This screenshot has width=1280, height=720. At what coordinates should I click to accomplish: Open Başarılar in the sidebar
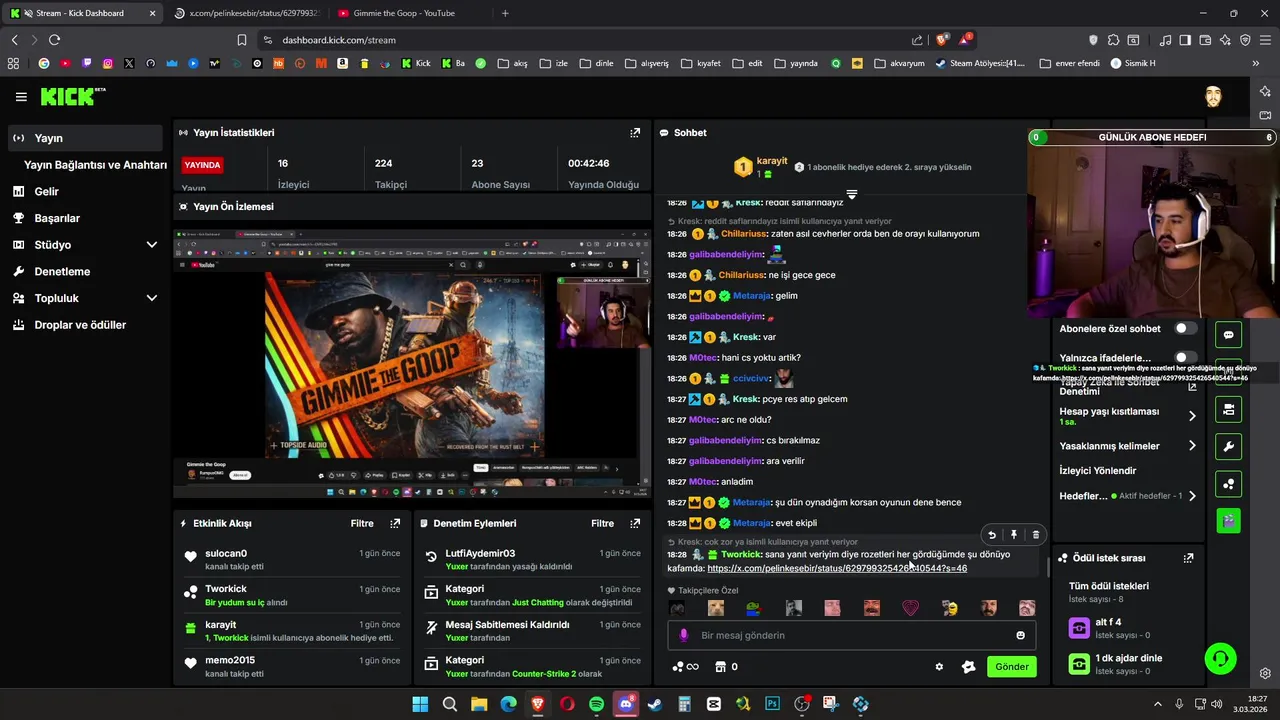pos(85,218)
